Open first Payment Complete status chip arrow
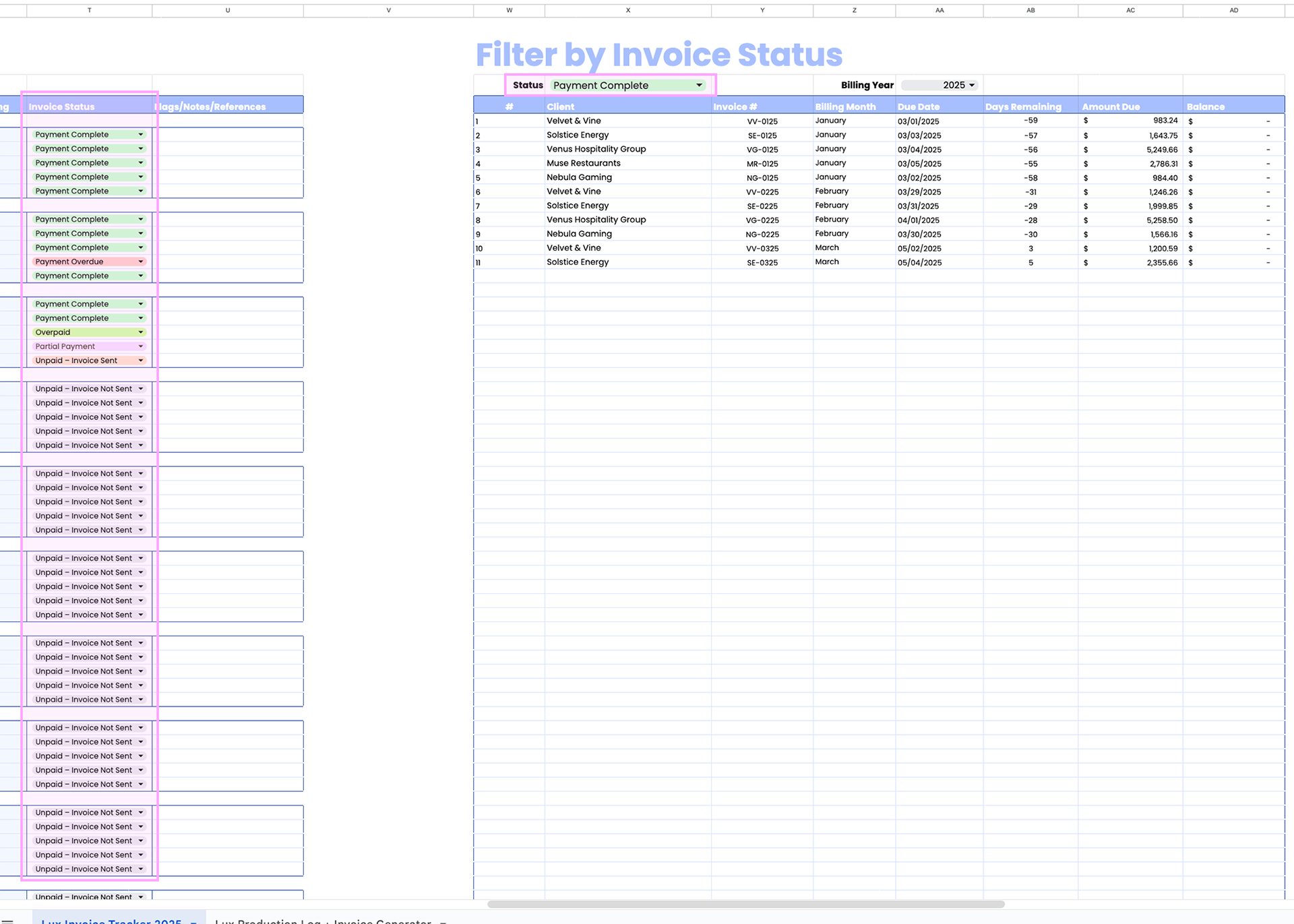1294x924 pixels. tap(141, 135)
